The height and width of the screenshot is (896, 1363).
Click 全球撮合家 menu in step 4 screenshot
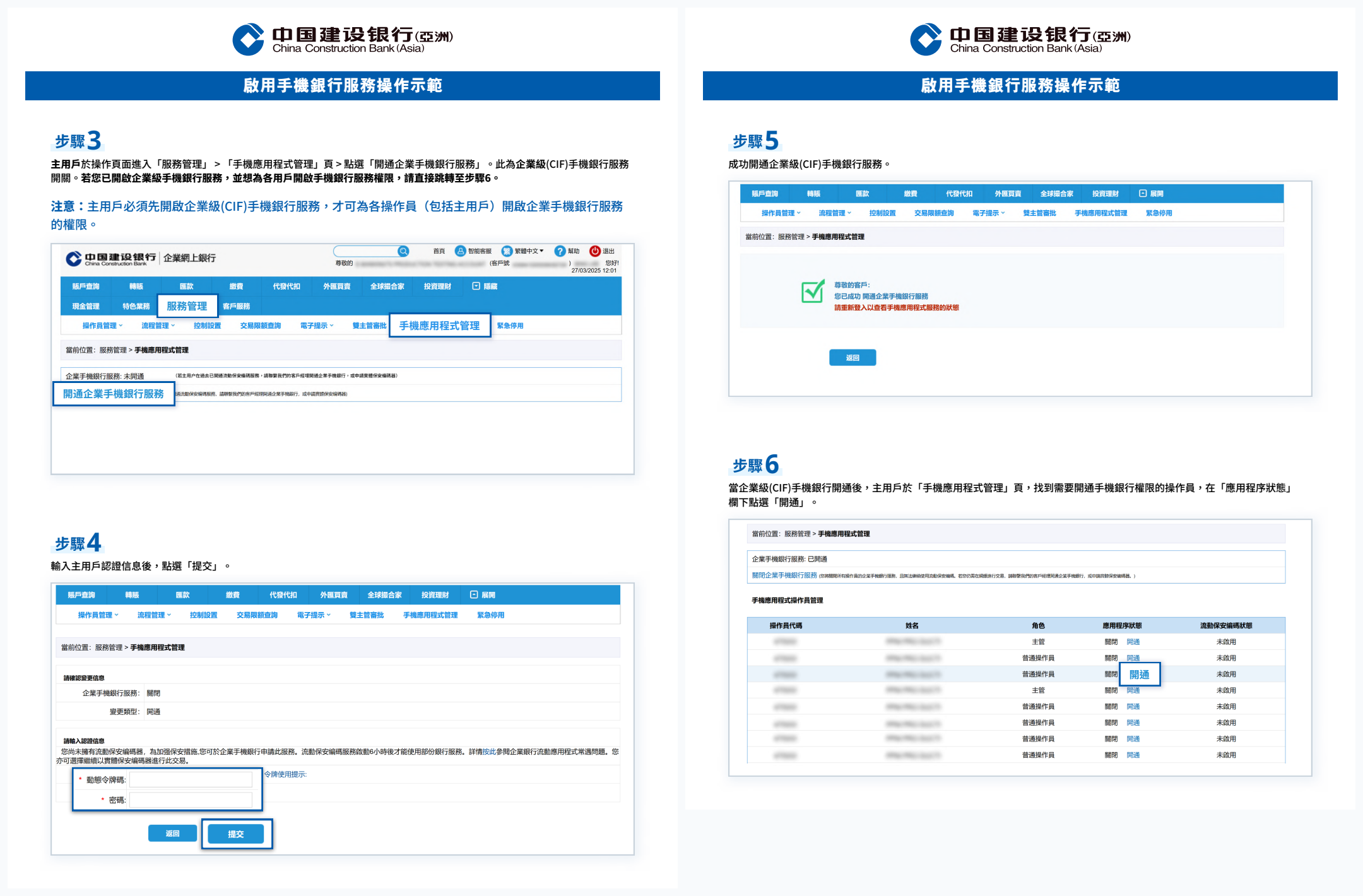tap(385, 595)
